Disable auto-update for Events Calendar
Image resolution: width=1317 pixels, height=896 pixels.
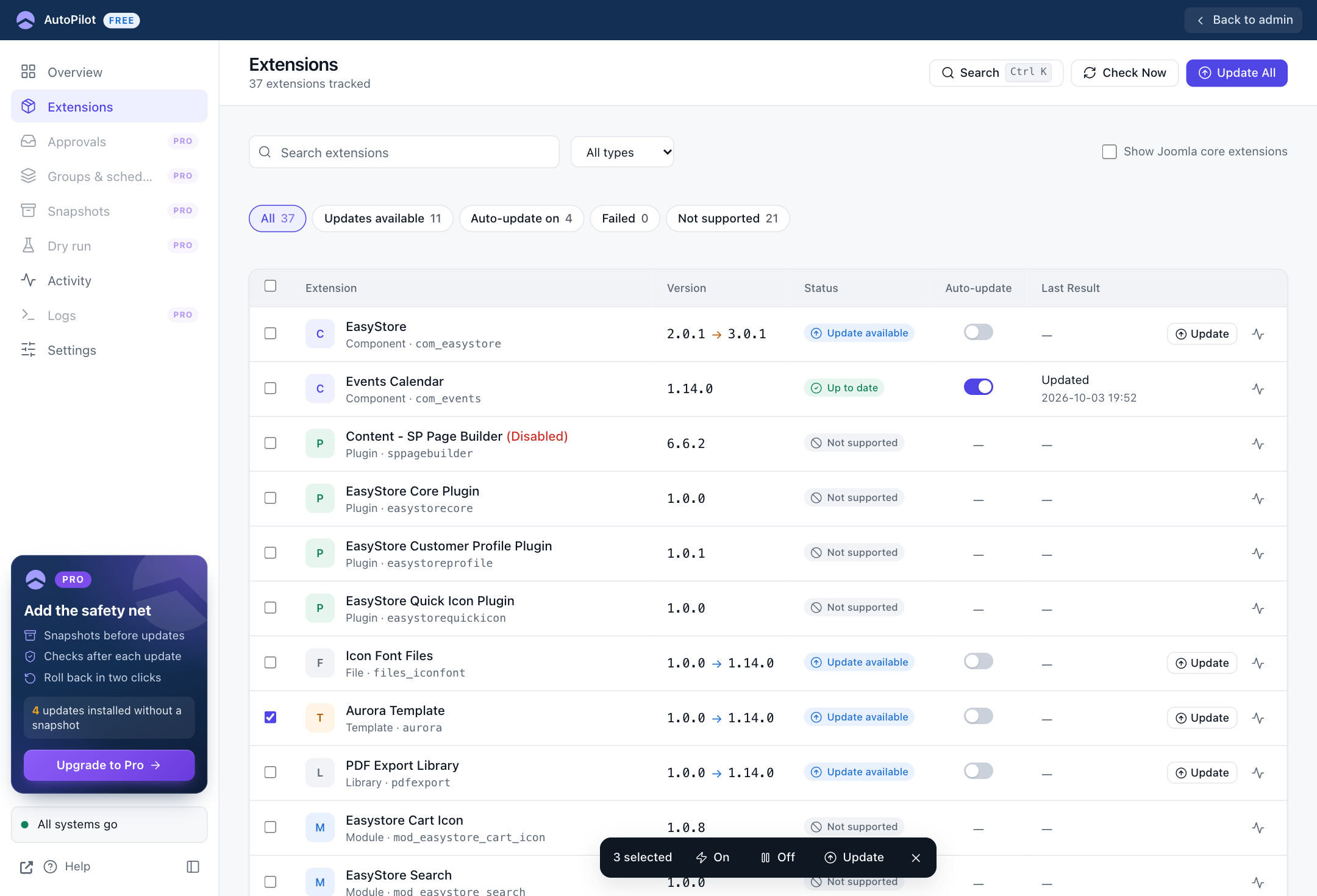click(x=978, y=387)
